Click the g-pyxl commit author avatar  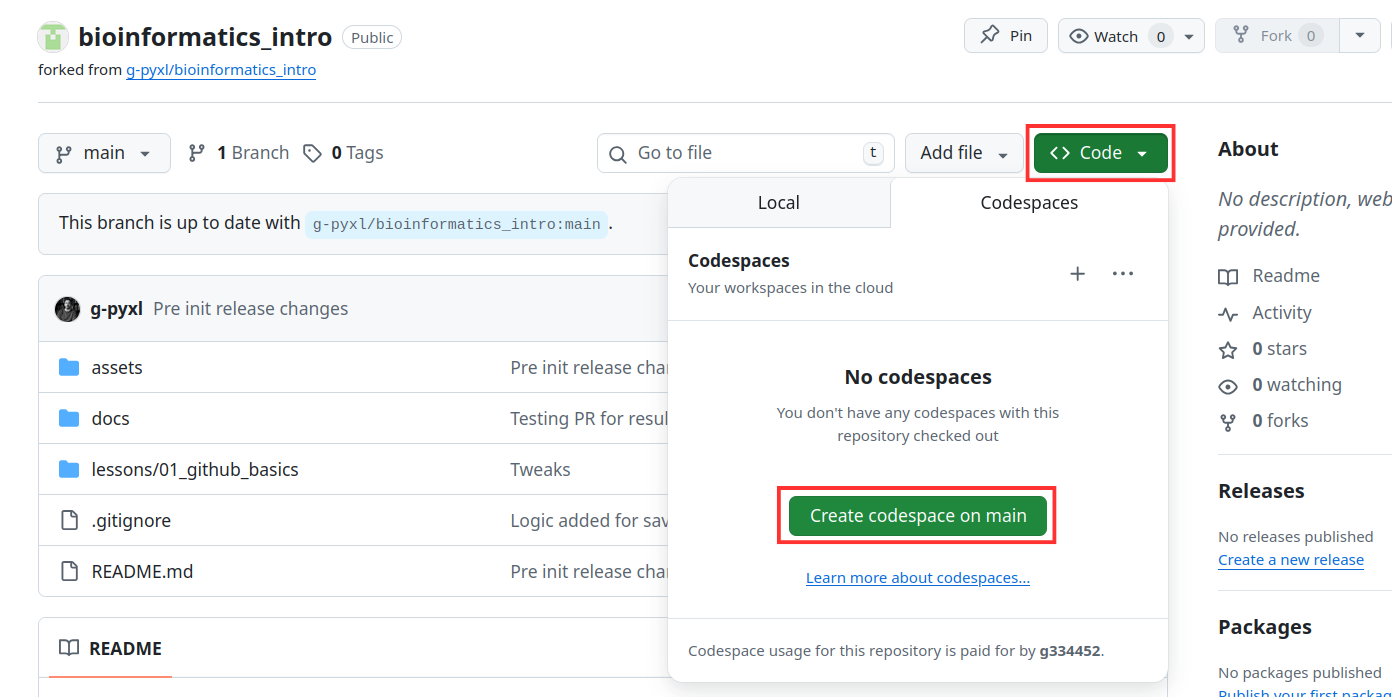[67, 309]
